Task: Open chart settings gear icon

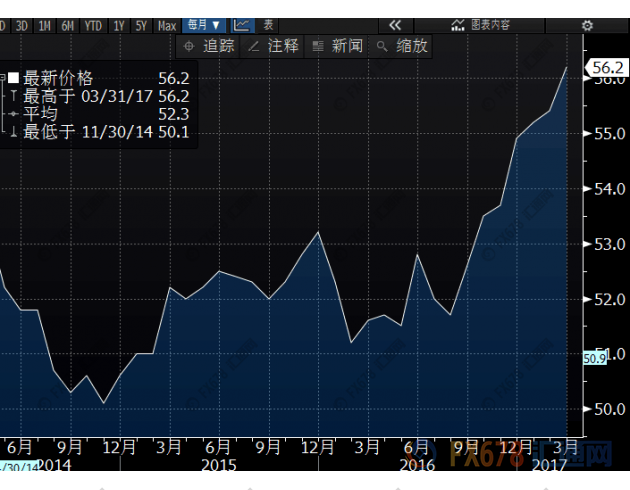Action: point(587,26)
